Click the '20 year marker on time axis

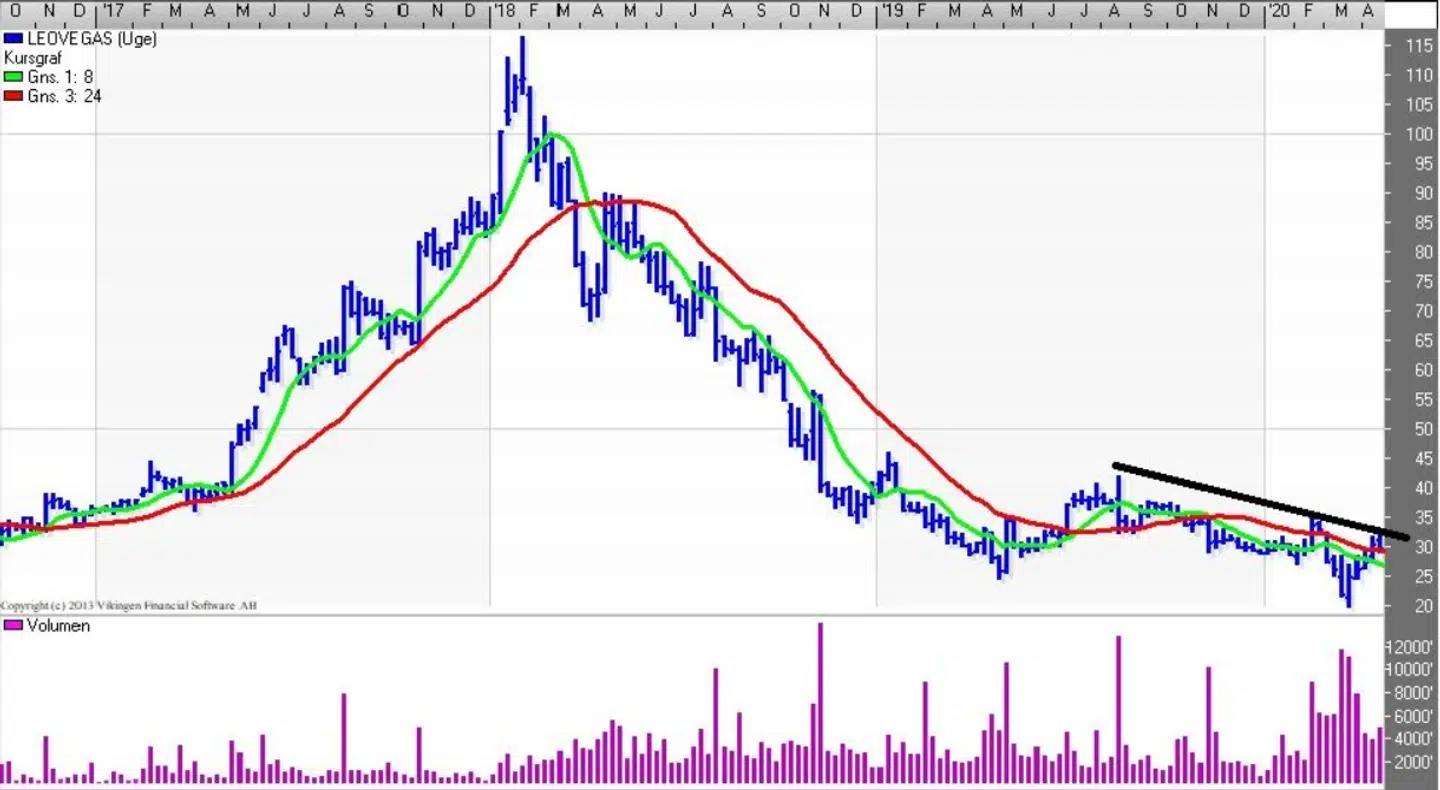tap(1277, 10)
